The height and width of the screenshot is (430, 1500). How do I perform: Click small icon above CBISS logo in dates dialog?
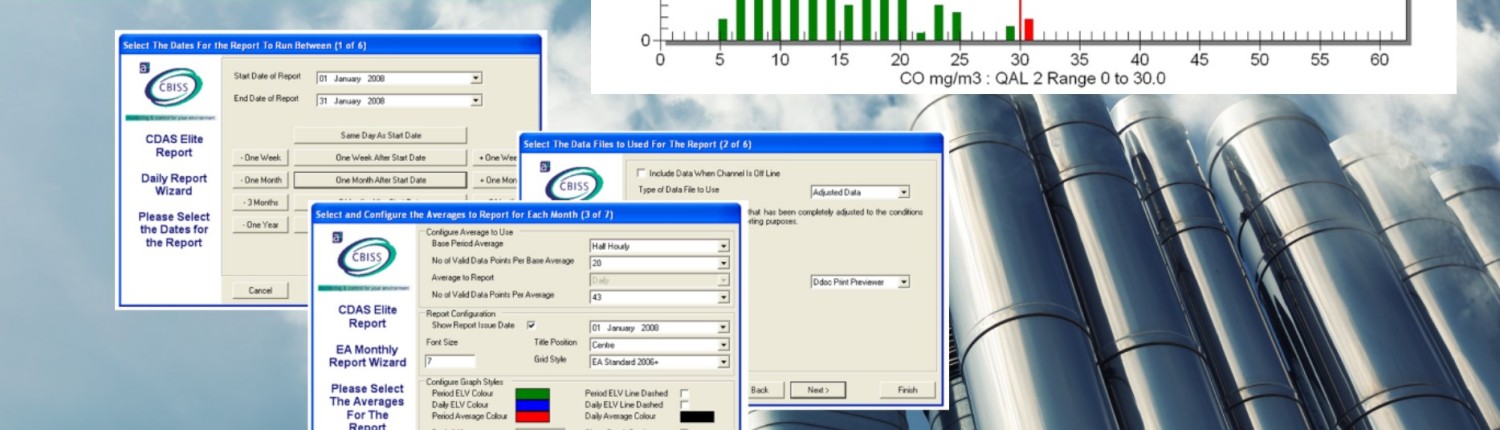[144, 68]
